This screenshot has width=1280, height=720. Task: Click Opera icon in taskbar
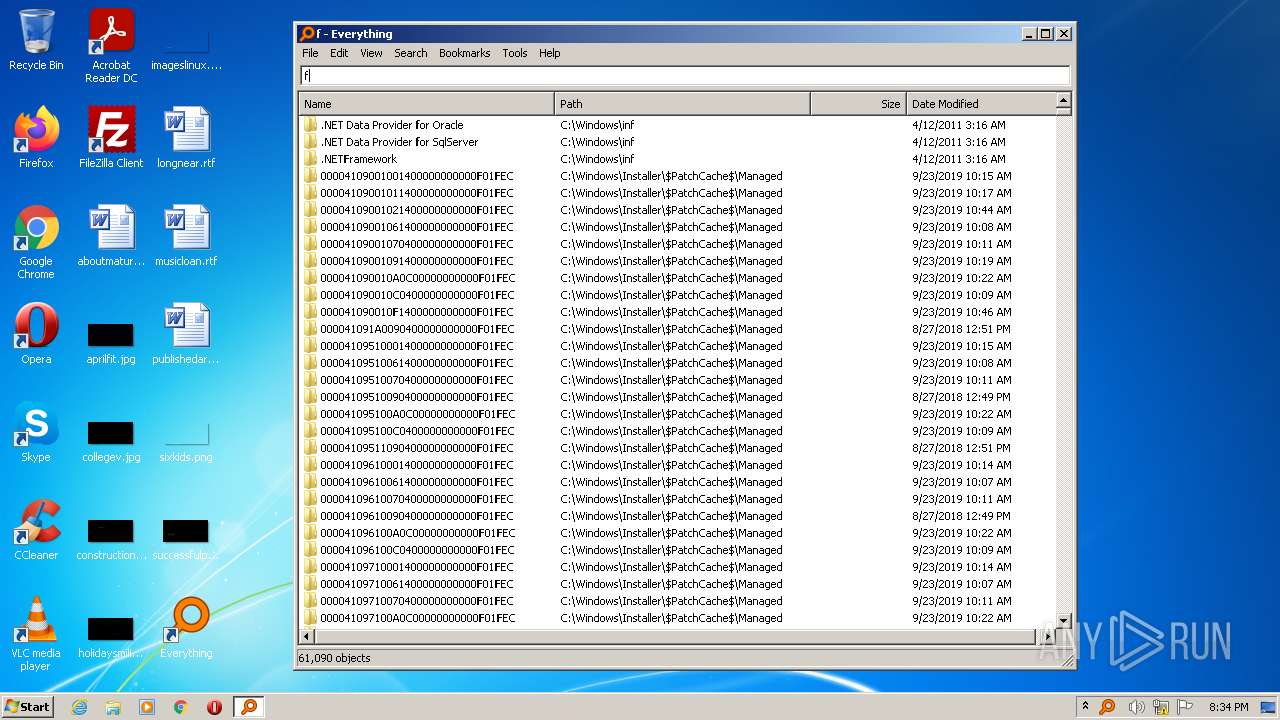coord(214,707)
